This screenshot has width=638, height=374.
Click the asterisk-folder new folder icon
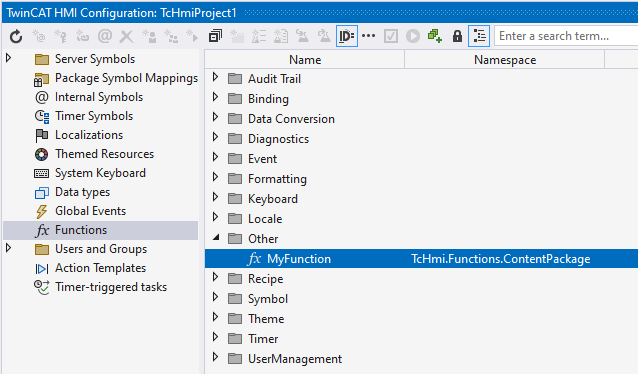[x=237, y=36]
